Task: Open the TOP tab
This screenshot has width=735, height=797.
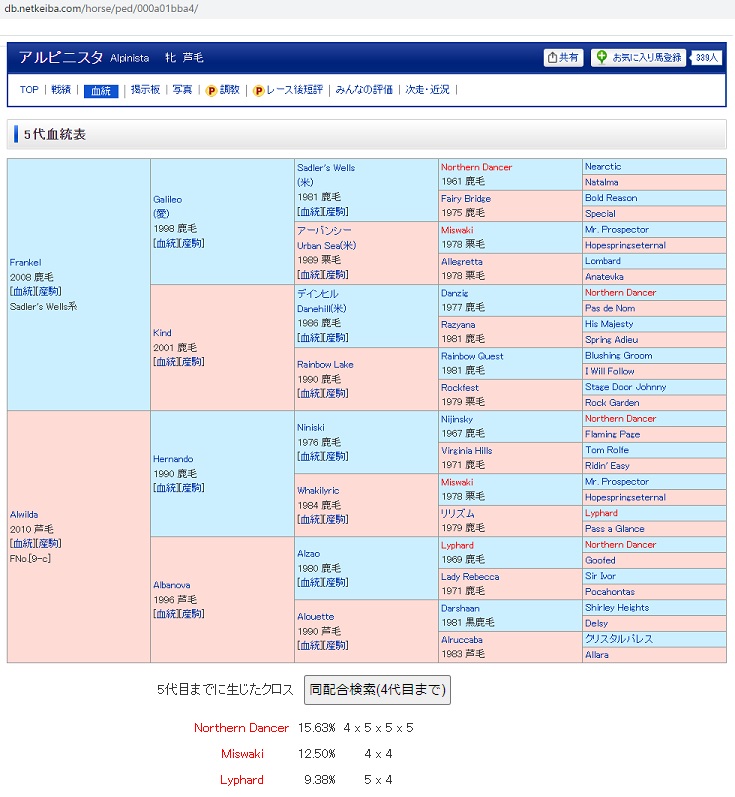Action: [x=29, y=89]
